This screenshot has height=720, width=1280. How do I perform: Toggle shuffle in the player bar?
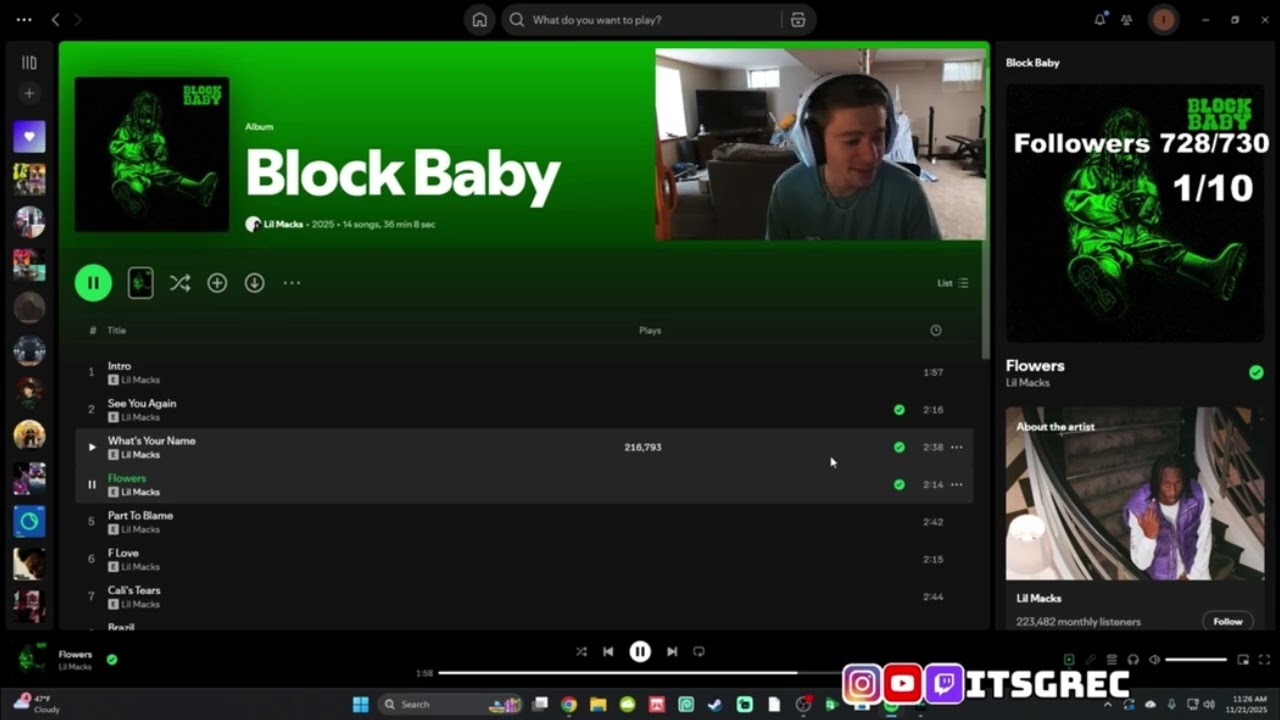(x=581, y=651)
